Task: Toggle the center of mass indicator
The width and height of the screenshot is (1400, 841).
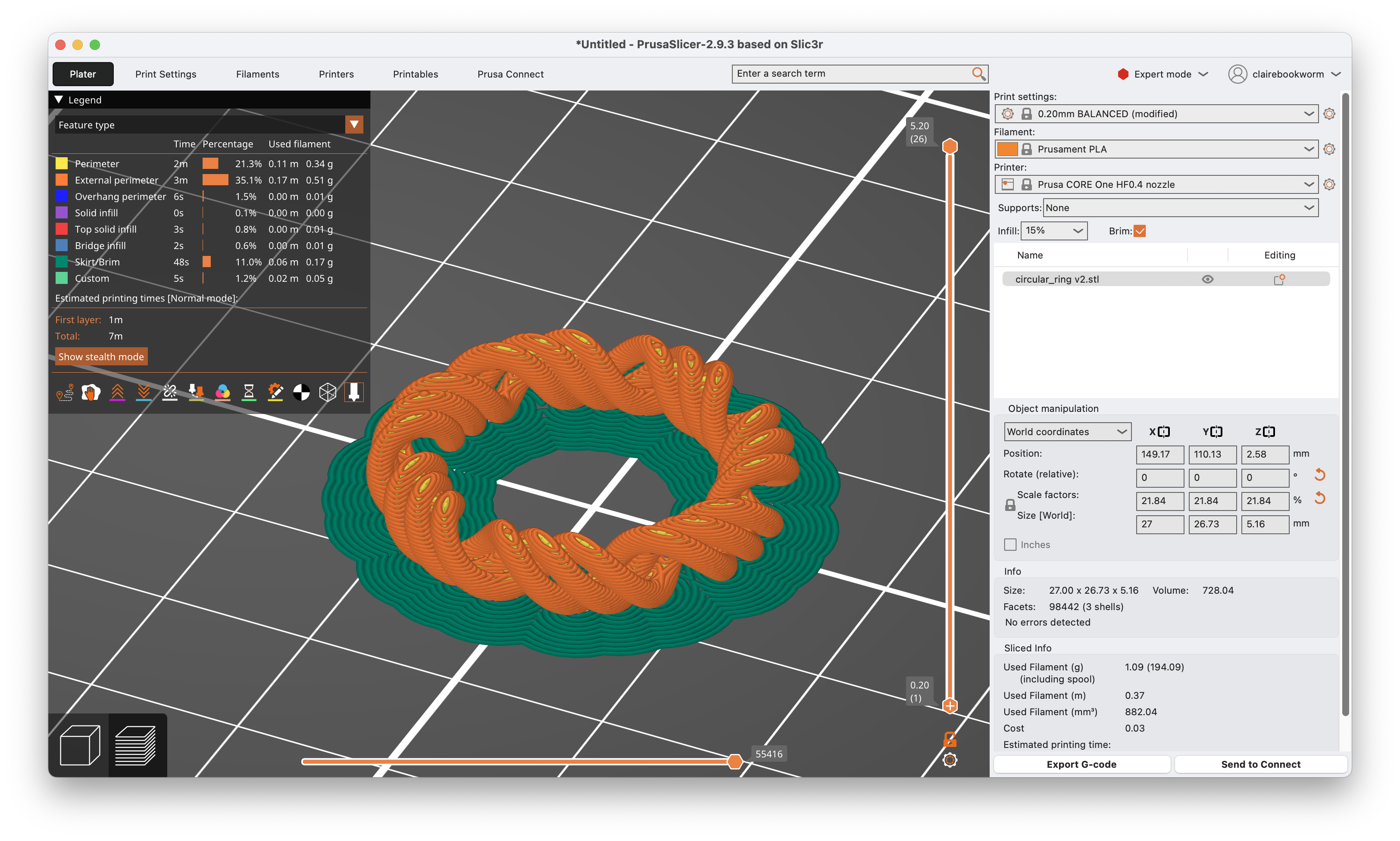Action: [x=301, y=392]
